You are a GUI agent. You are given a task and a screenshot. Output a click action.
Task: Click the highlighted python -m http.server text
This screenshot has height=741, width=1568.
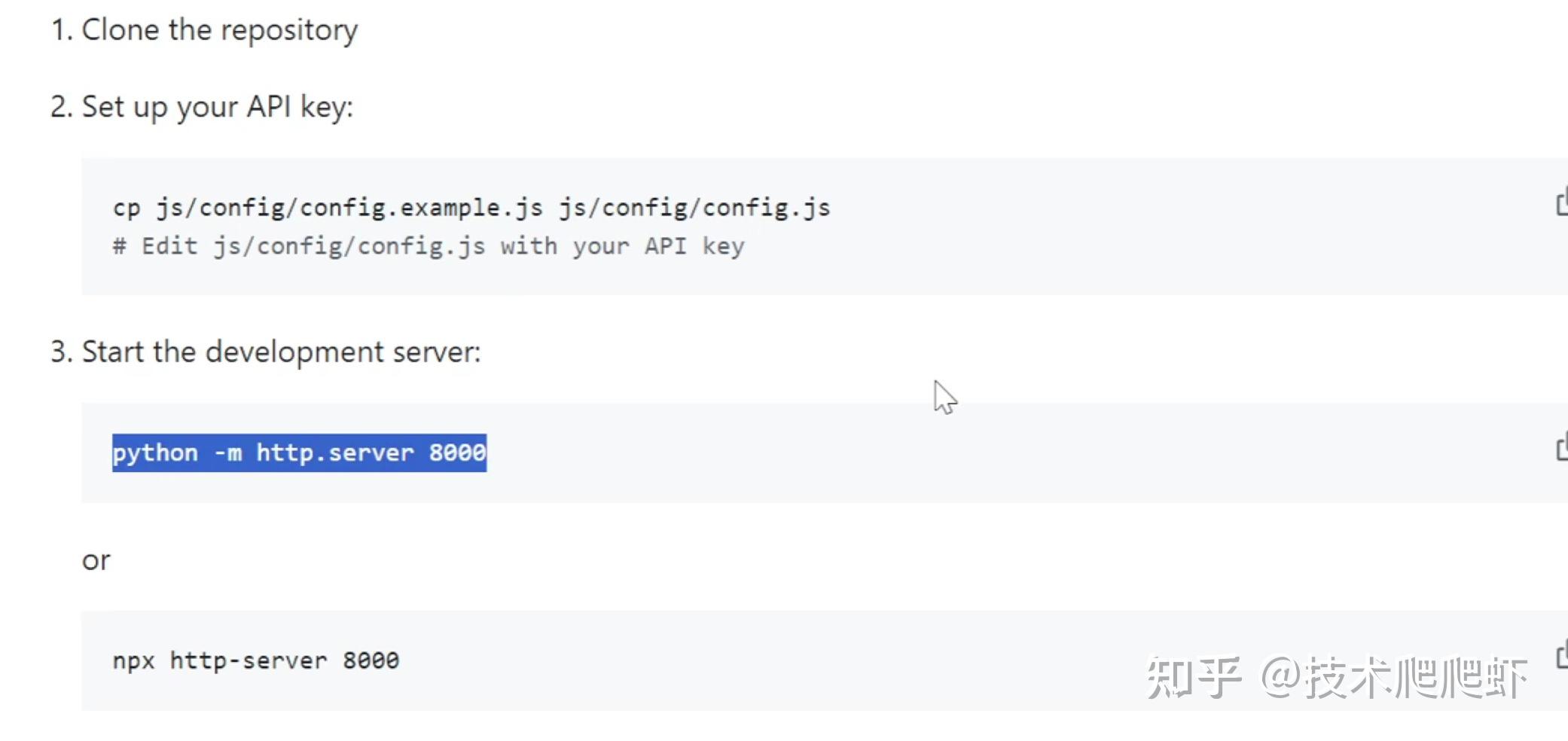(x=299, y=453)
